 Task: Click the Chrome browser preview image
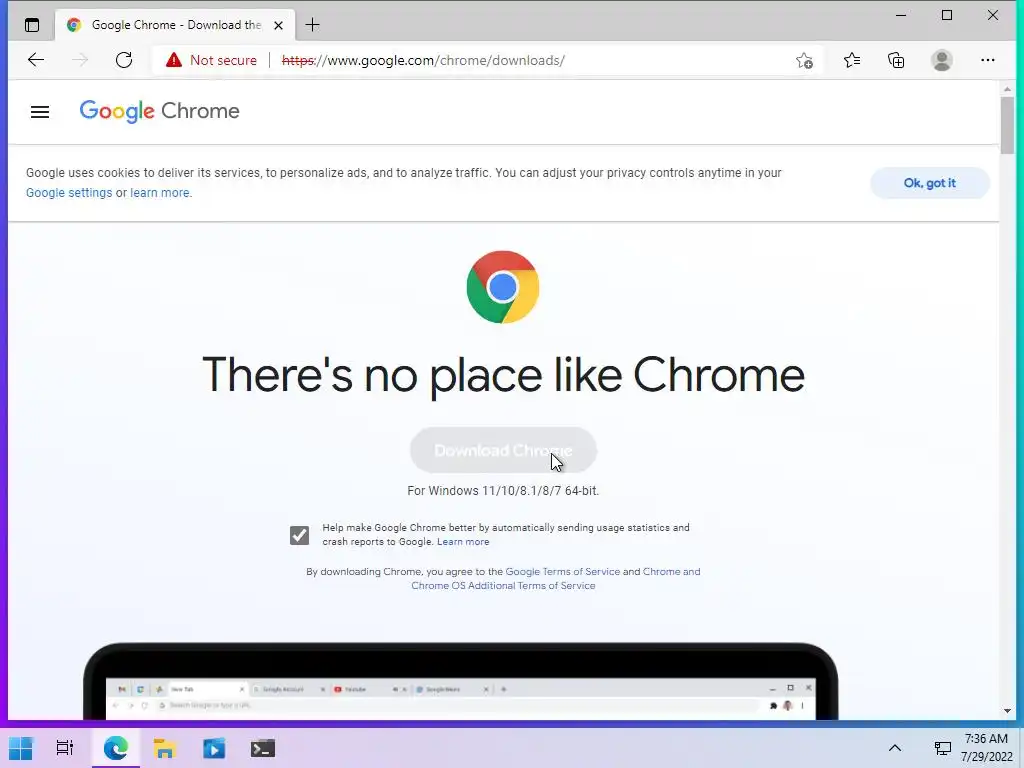click(x=460, y=681)
